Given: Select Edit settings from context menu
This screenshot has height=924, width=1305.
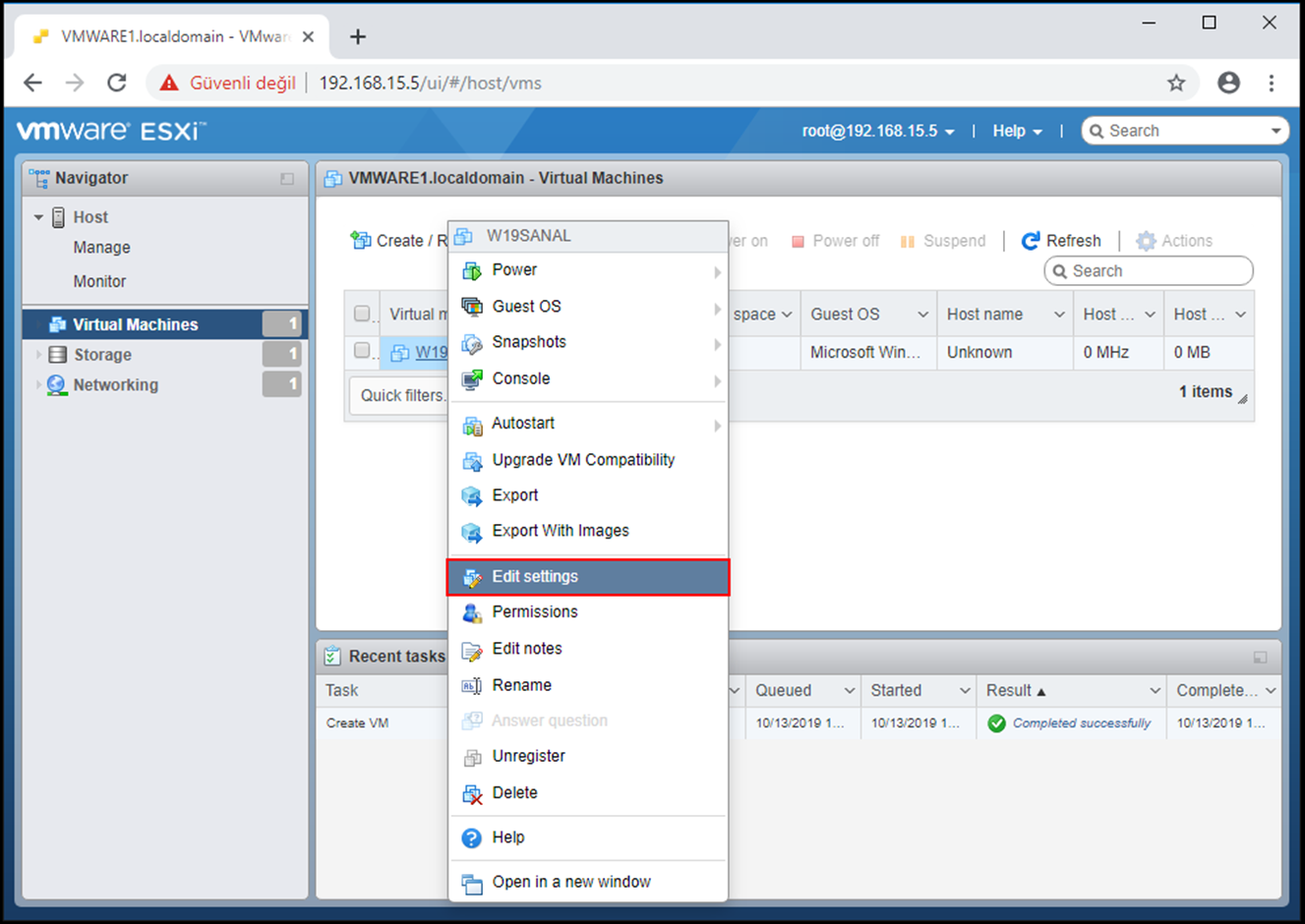Looking at the screenshot, I should (588, 577).
